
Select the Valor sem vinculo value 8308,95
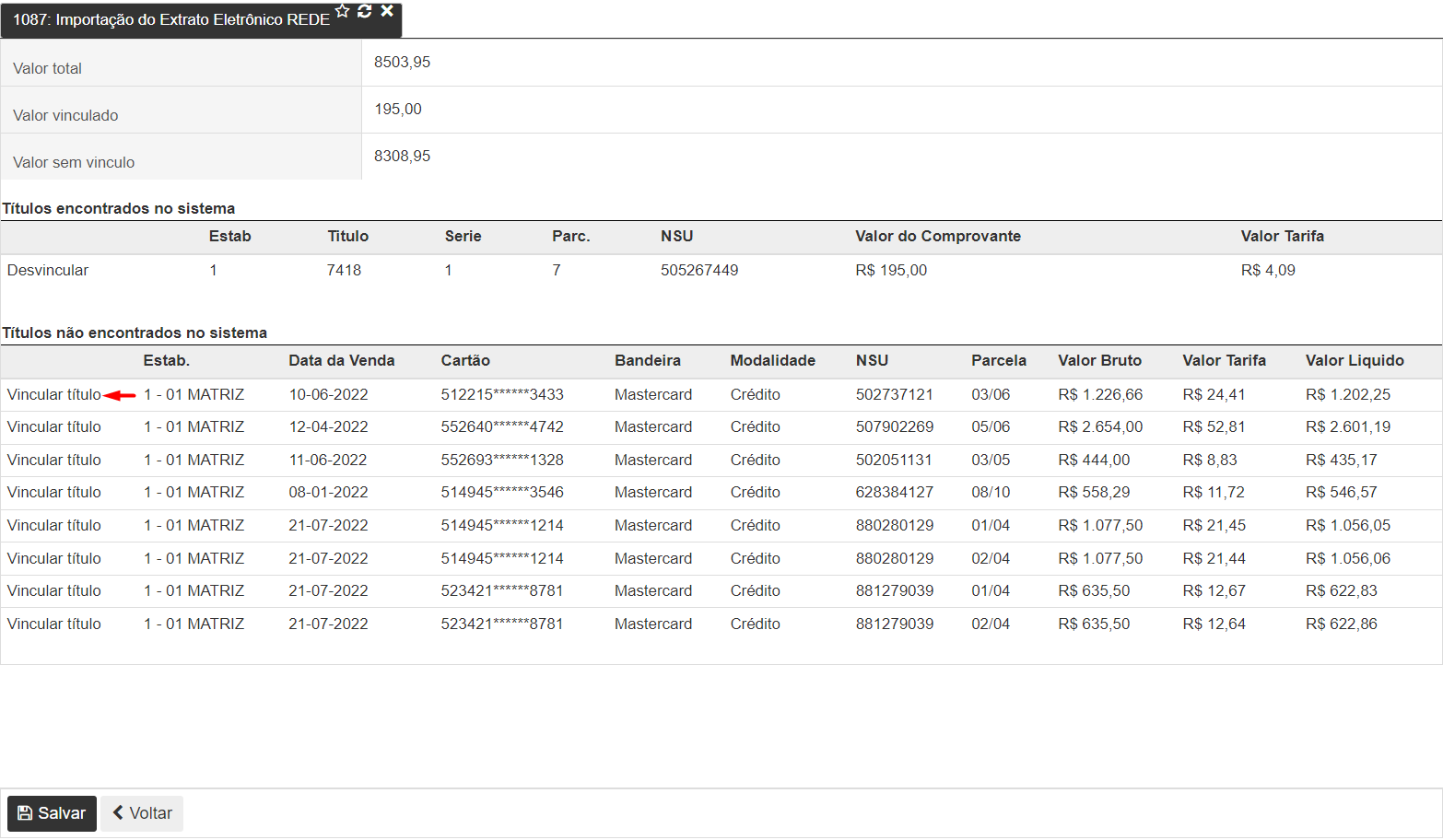click(x=403, y=156)
